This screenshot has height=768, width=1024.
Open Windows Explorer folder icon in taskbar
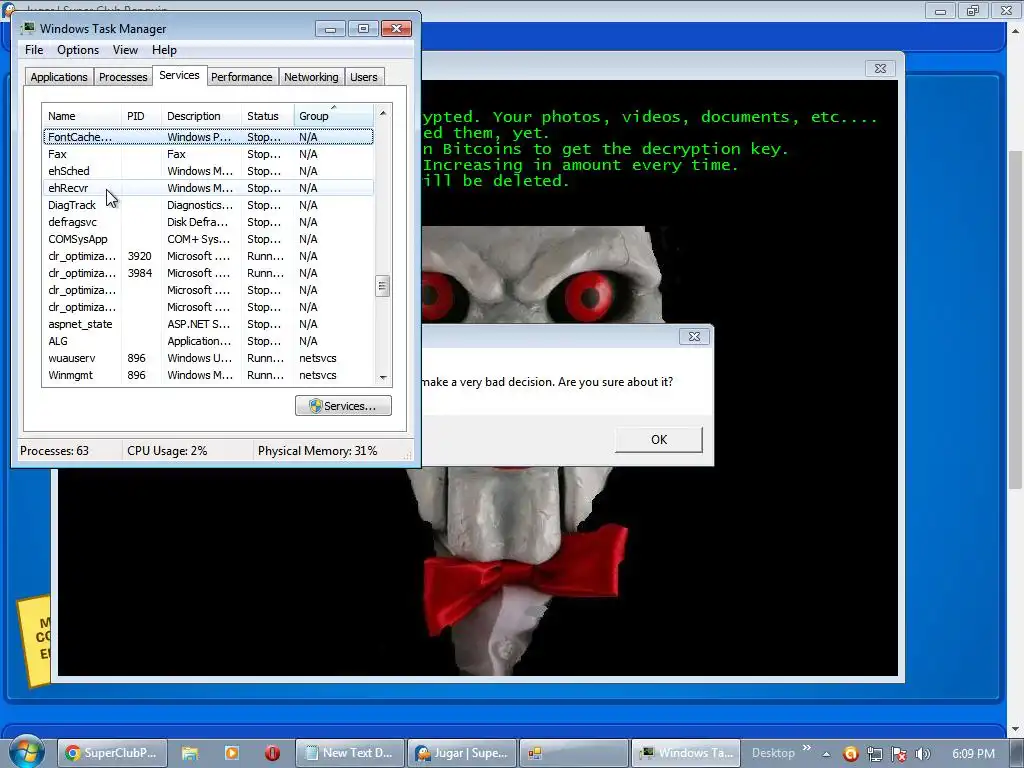[x=190, y=753]
